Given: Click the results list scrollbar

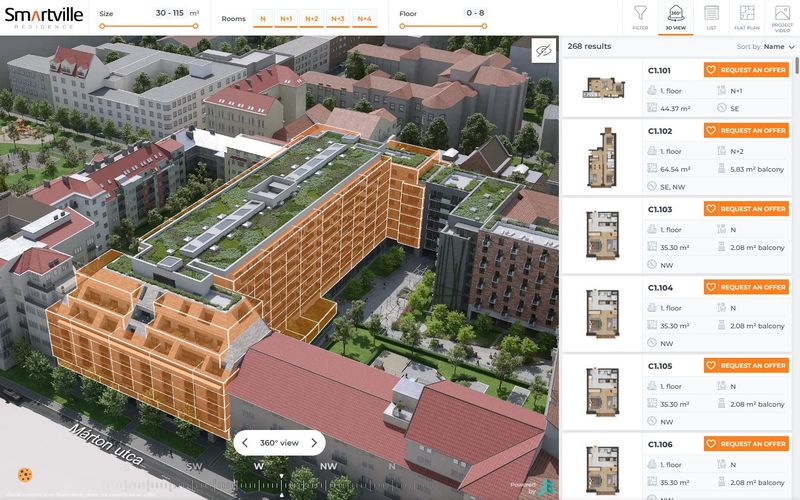Looking at the screenshot, I should pyautogui.click(x=796, y=66).
